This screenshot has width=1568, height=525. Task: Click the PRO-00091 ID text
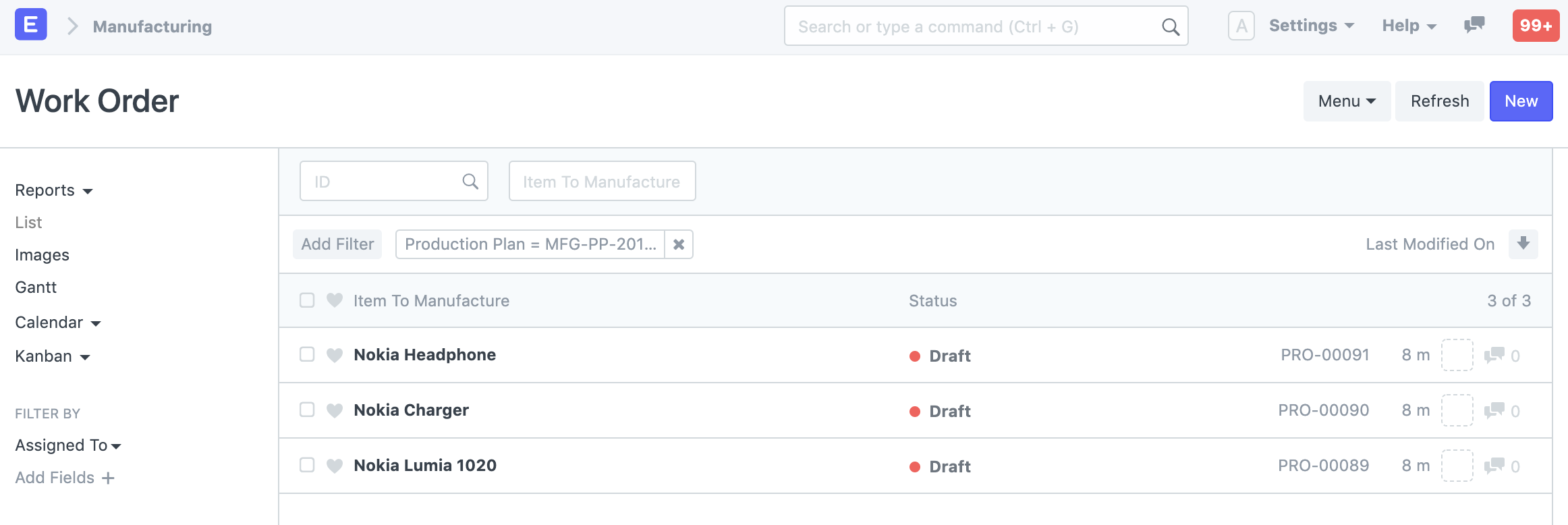pyautogui.click(x=1325, y=355)
